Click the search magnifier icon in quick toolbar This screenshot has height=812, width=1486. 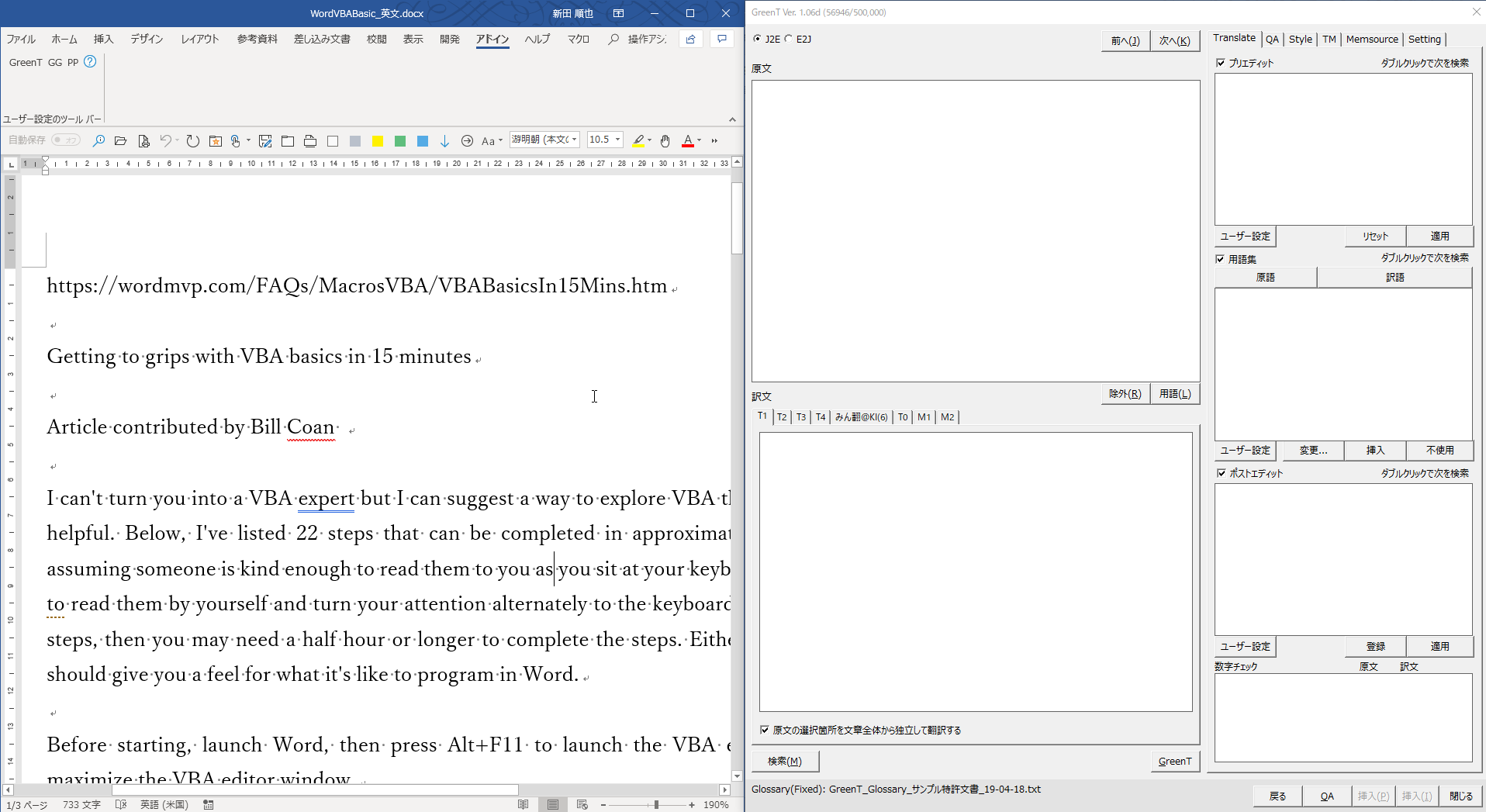click(98, 140)
